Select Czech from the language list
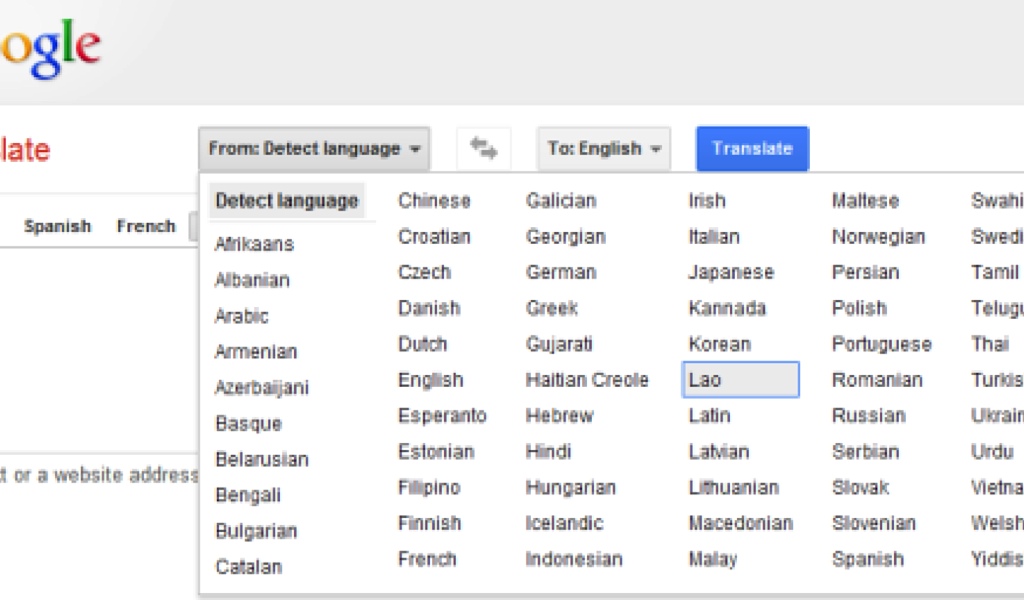This screenshot has width=1024, height=600. click(x=424, y=272)
